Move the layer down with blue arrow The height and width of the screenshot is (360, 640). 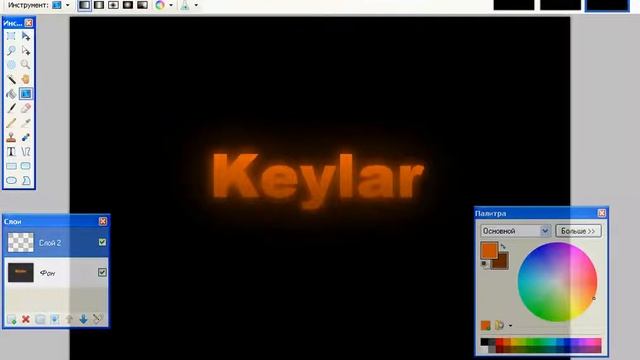[83, 319]
